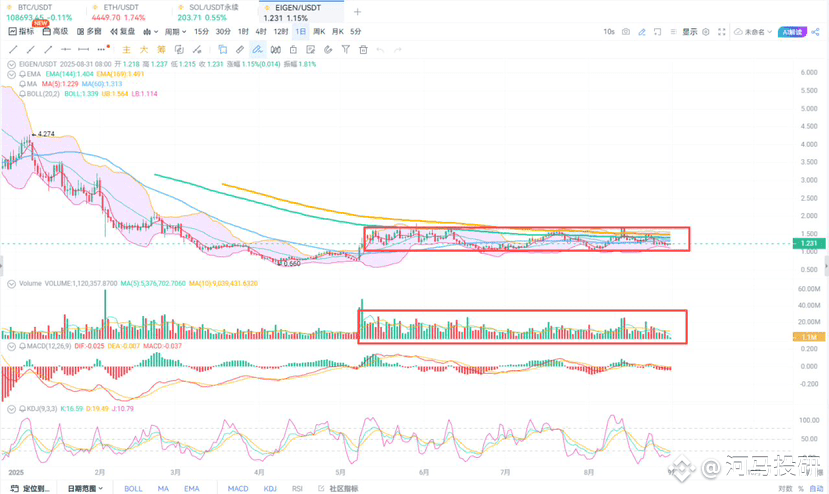Click the filter funnel icon
The image size is (829, 494).
point(345,49)
